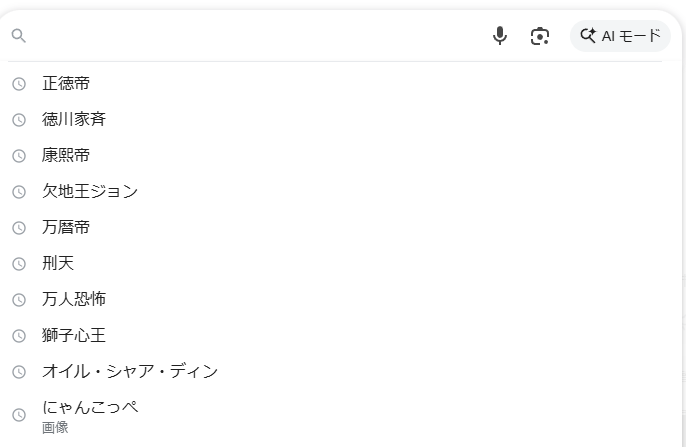Image resolution: width=686 pixels, height=447 pixels.
Task: Click the voice search microphone icon
Action: [500, 36]
